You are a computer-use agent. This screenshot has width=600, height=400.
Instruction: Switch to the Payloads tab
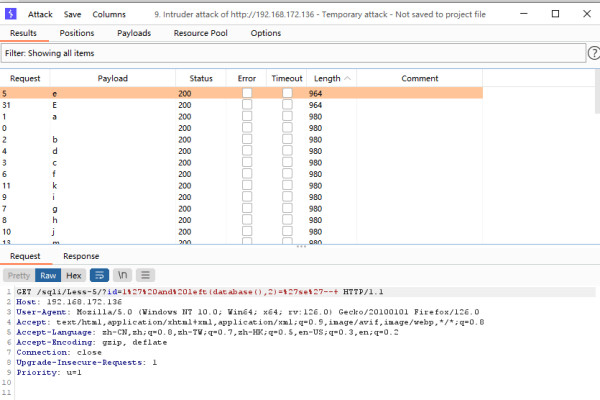pyautogui.click(x=134, y=33)
